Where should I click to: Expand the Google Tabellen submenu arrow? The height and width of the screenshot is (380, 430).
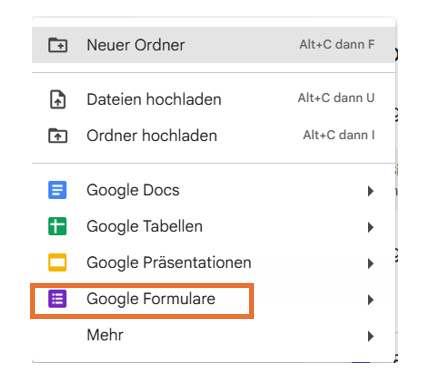(x=370, y=227)
